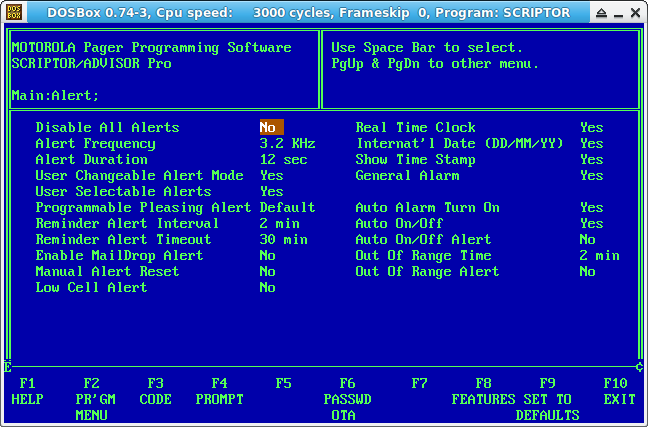The height and width of the screenshot is (427, 648).
Task: Toggle Auto Alarm Turn On value Yes
Action: 591,208
